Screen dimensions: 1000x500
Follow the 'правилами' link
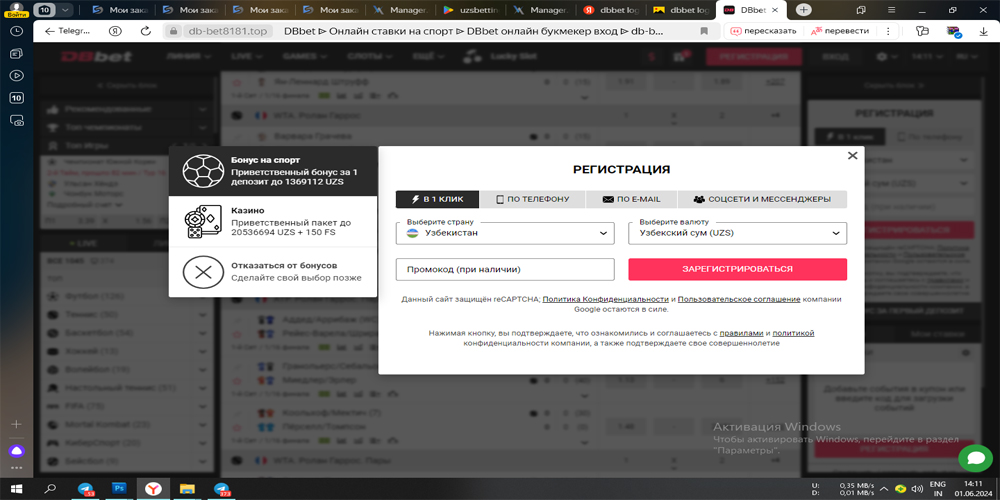coord(741,333)
